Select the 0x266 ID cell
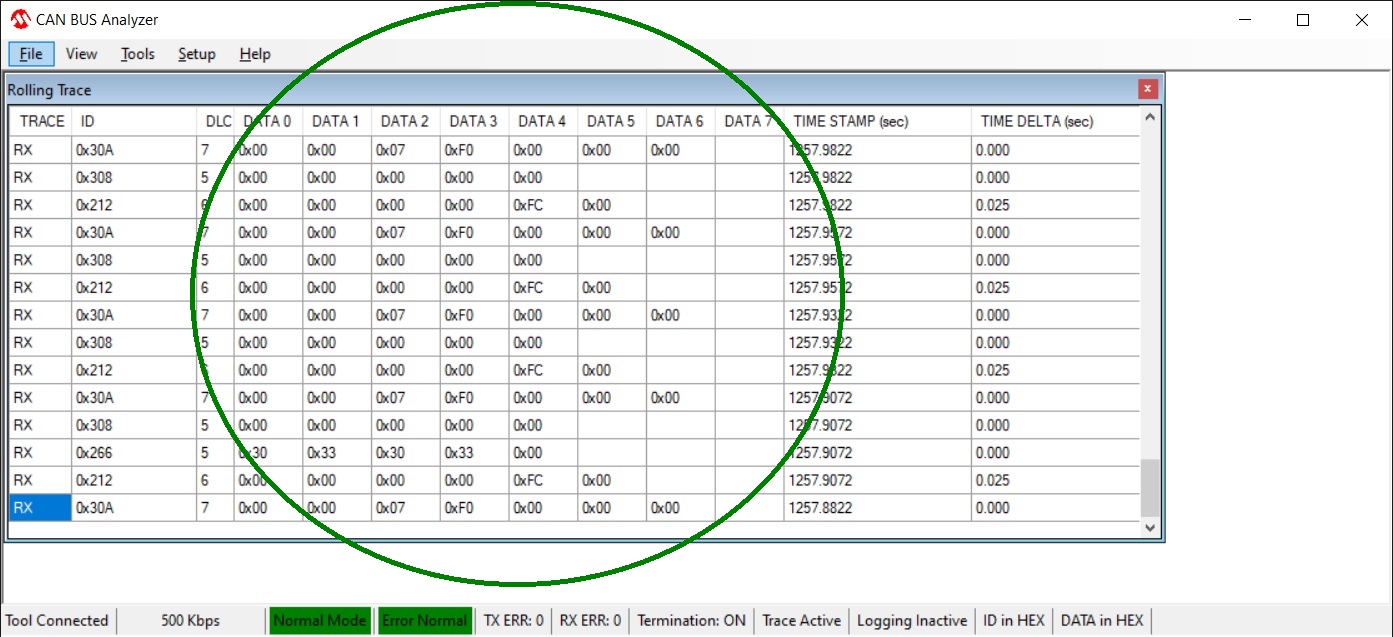Viewport: 1393px width, 637px height. point(133,453)
